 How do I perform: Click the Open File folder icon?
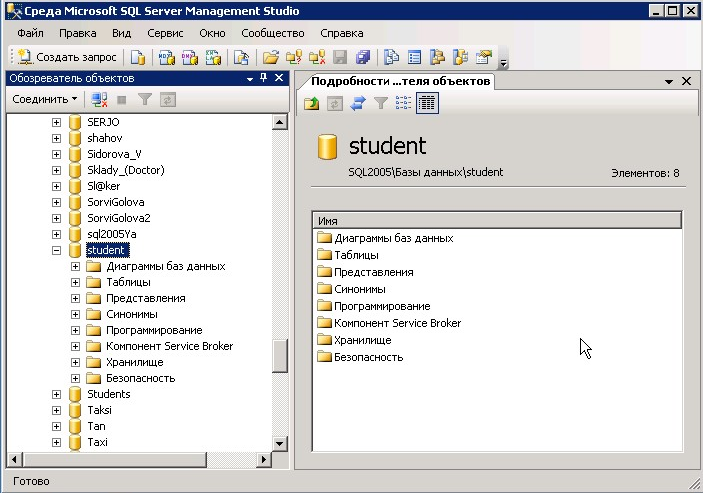(x=270, y=57)
